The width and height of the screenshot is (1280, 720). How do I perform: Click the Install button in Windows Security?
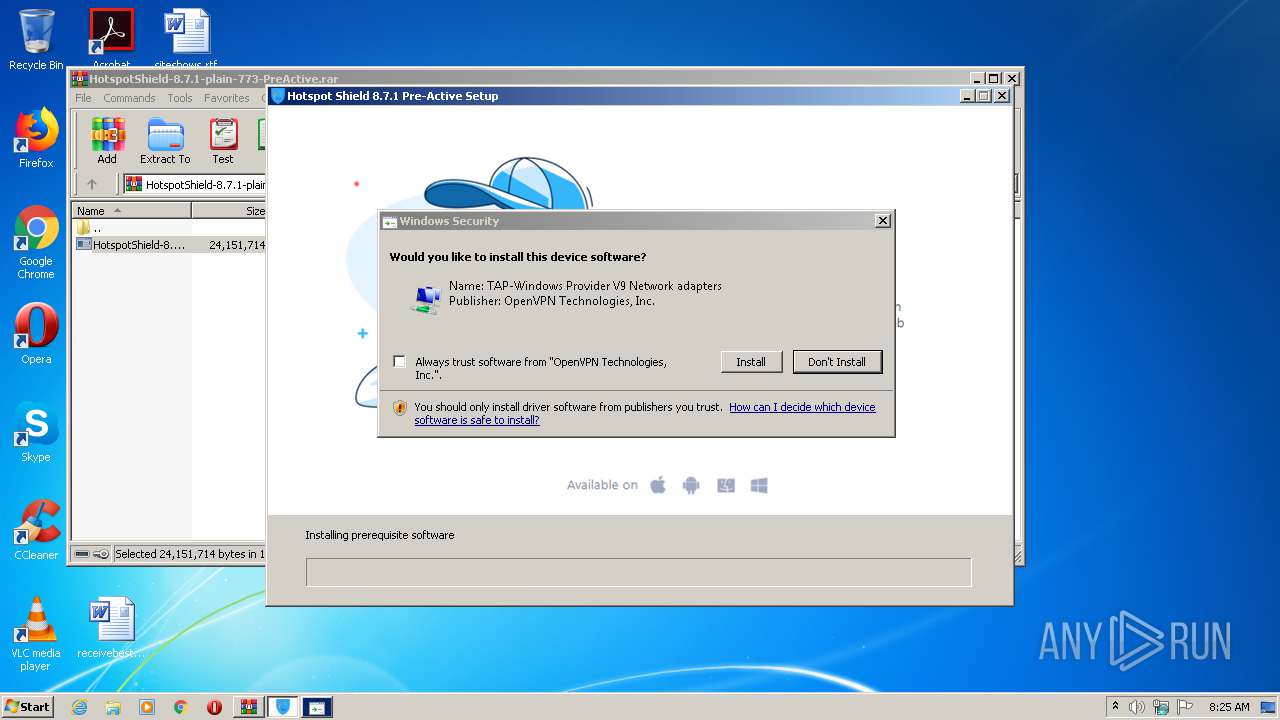751,362
